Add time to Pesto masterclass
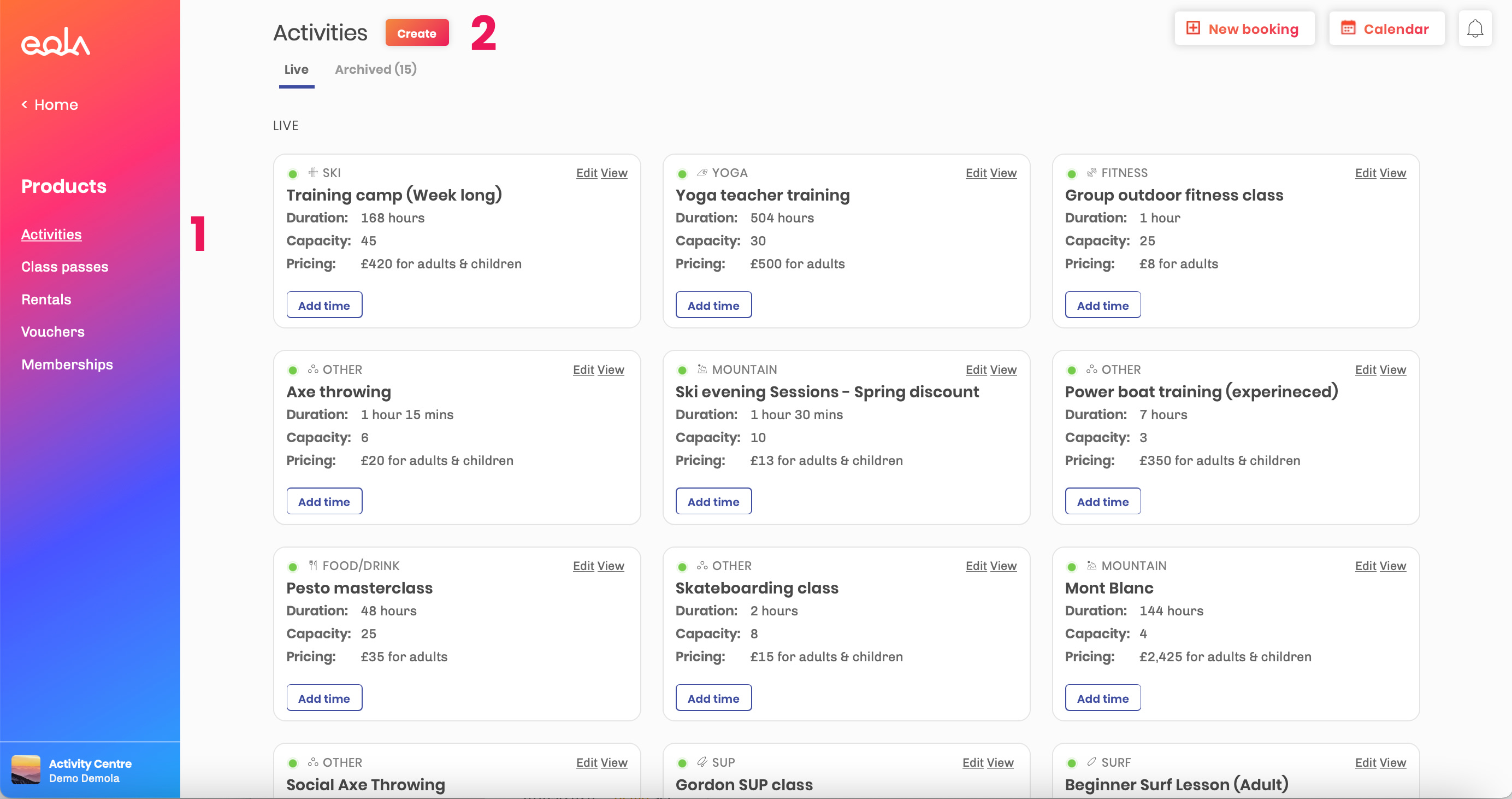This screenshot has height=799, width=1512. (324, 697)
